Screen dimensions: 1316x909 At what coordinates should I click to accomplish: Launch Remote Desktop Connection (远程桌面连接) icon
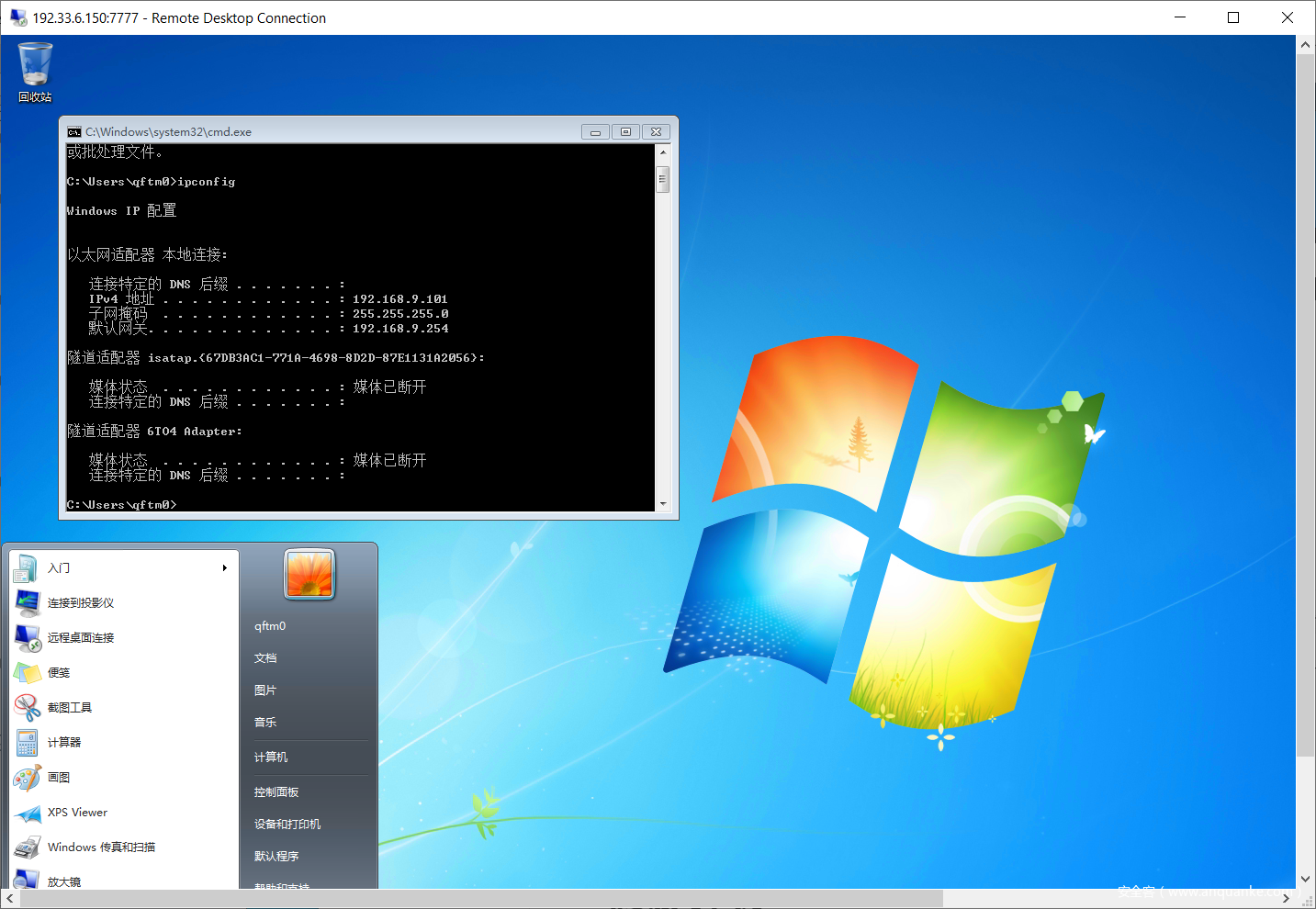click(27, 638)
